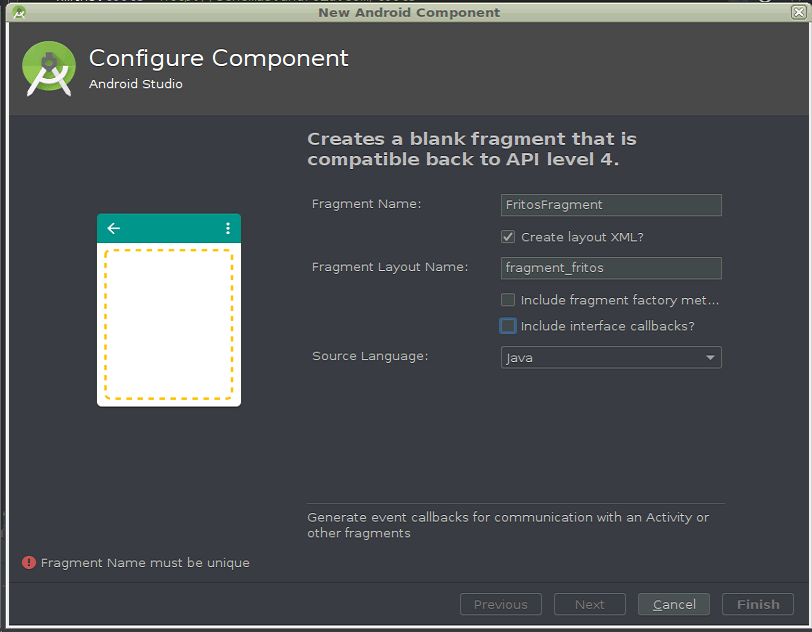Click the 'Generate event callbacks' description text
Image resolution: width=812 pixels, height=632 pixels.
point(508,525)
